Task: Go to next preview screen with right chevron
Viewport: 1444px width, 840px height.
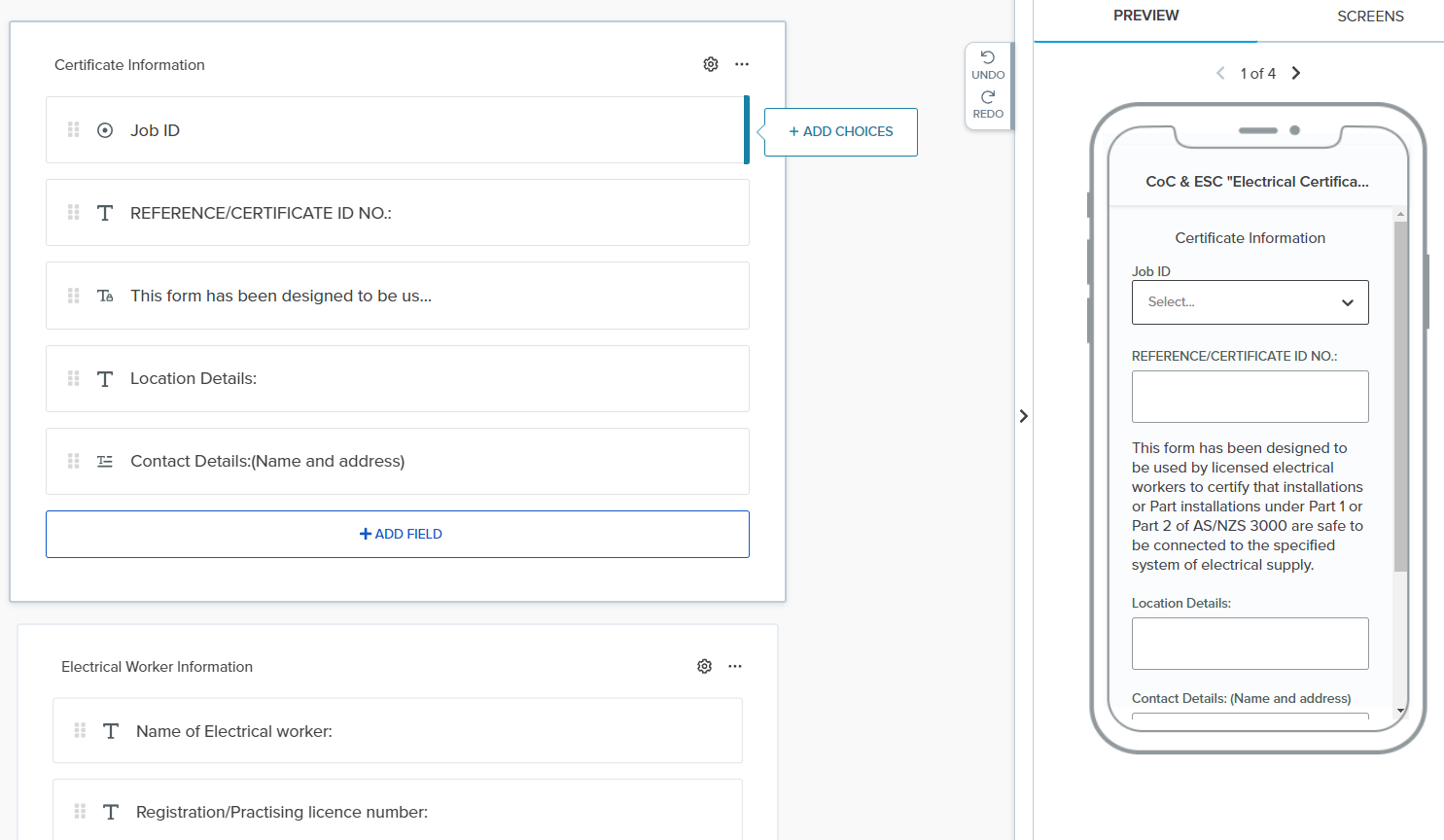Action: click(x=1295, y=73)
